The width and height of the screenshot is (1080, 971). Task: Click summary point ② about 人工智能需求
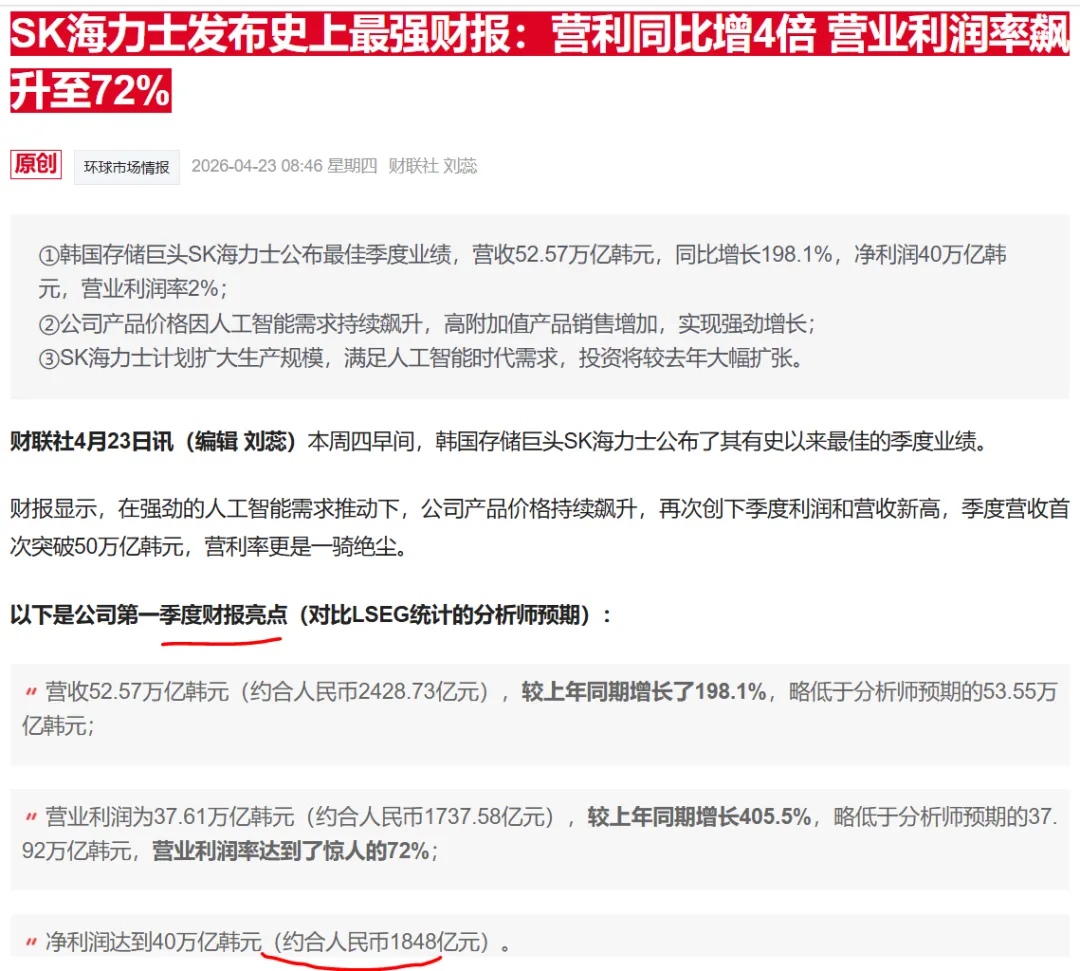(427, 324)
